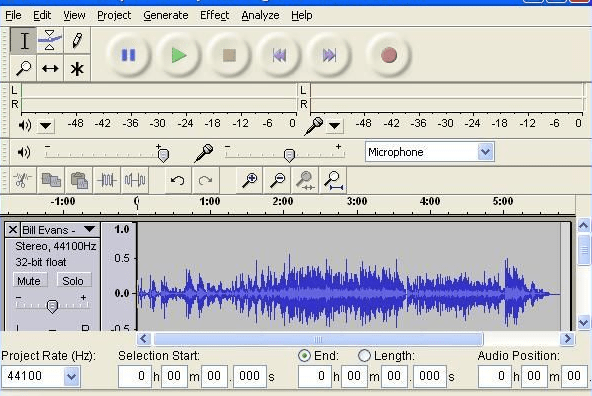Screen dimensions: 592x396
Task: Click Fit selection in window icon
Action: [305, 180]
